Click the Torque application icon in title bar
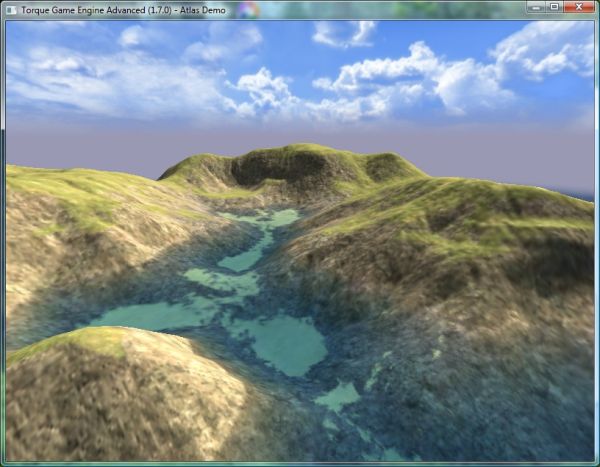The width and height of the screenshot is (600, 467). [x=11, y=10]
